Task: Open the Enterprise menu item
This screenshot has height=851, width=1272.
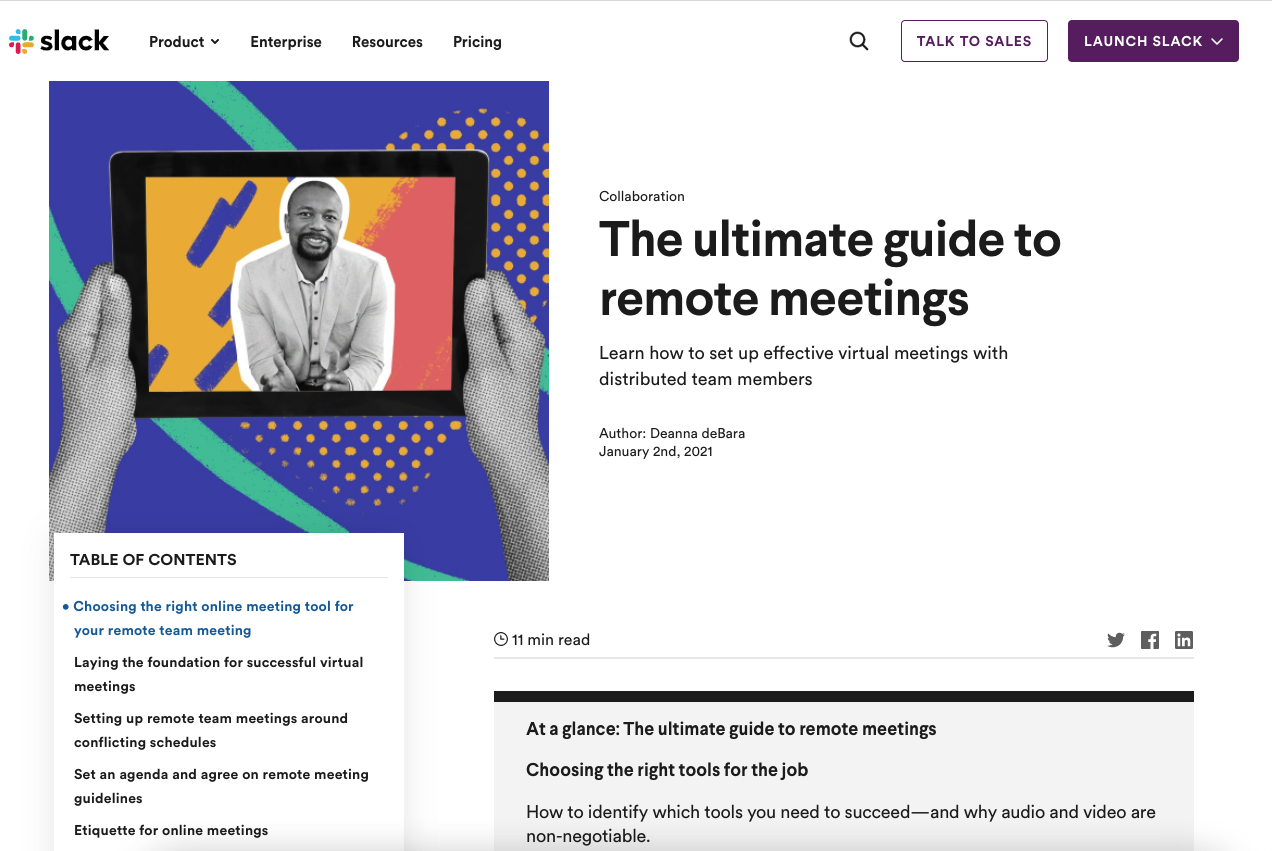Action: click(x=286, y=42)
